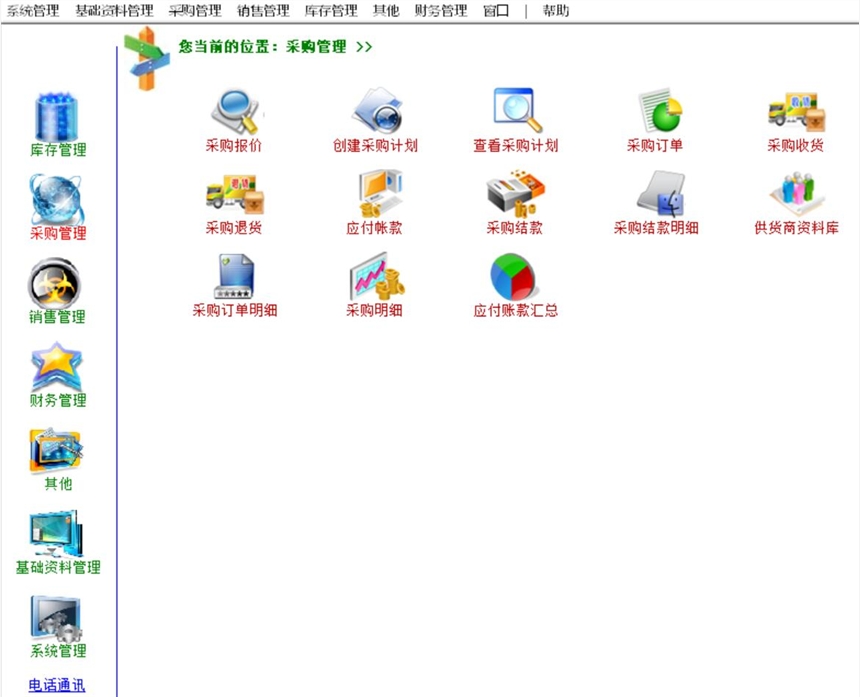Click the 采购结款明细 text label

657,228
